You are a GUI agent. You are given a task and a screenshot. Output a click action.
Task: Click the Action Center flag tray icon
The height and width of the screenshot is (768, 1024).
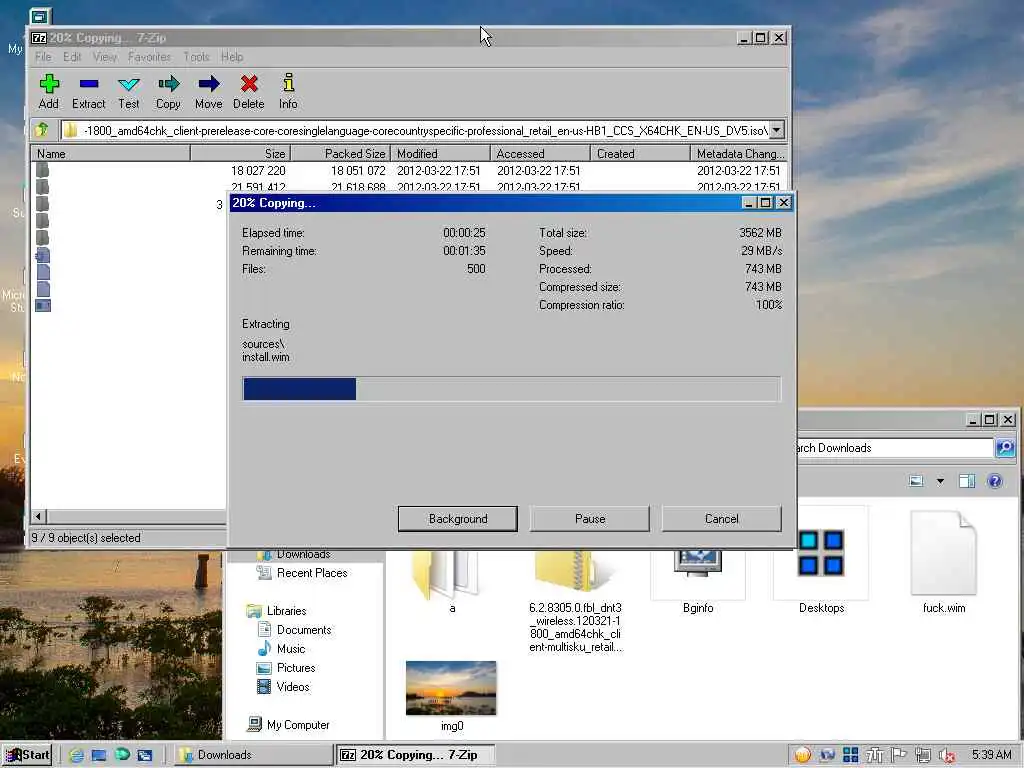pos(899,755)
